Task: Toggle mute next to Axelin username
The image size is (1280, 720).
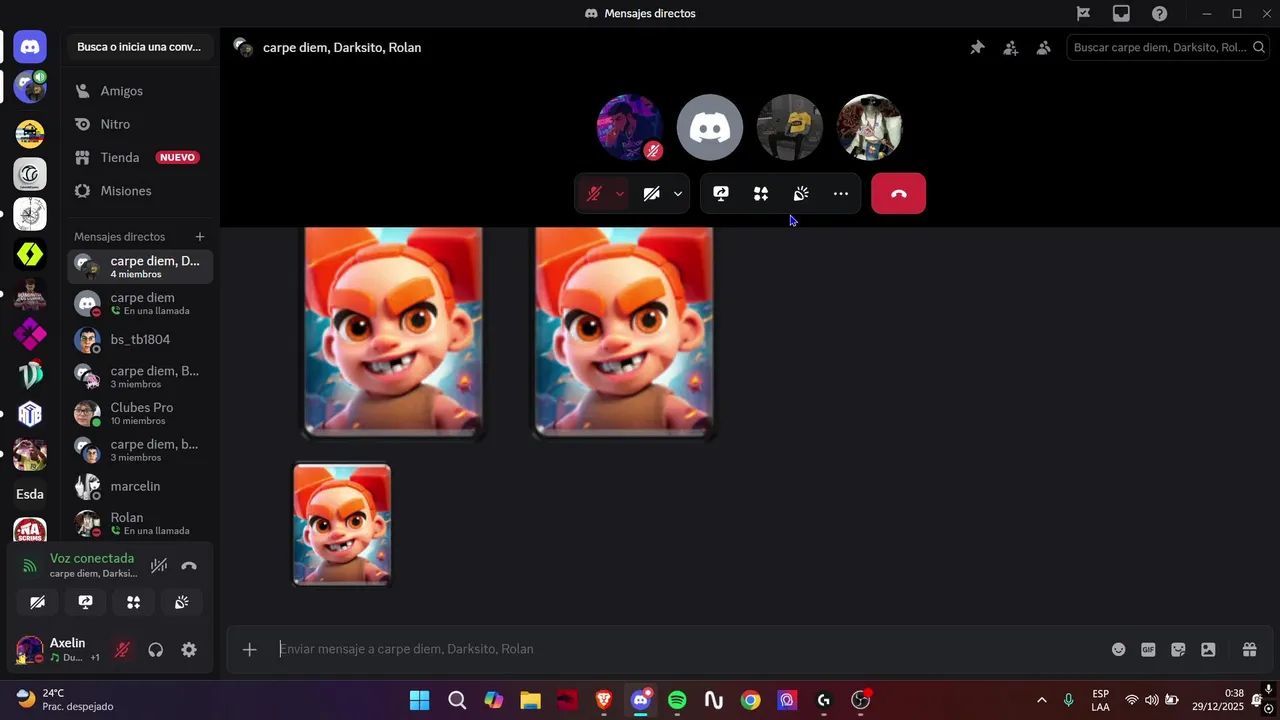Action: [x=122, y=650]
